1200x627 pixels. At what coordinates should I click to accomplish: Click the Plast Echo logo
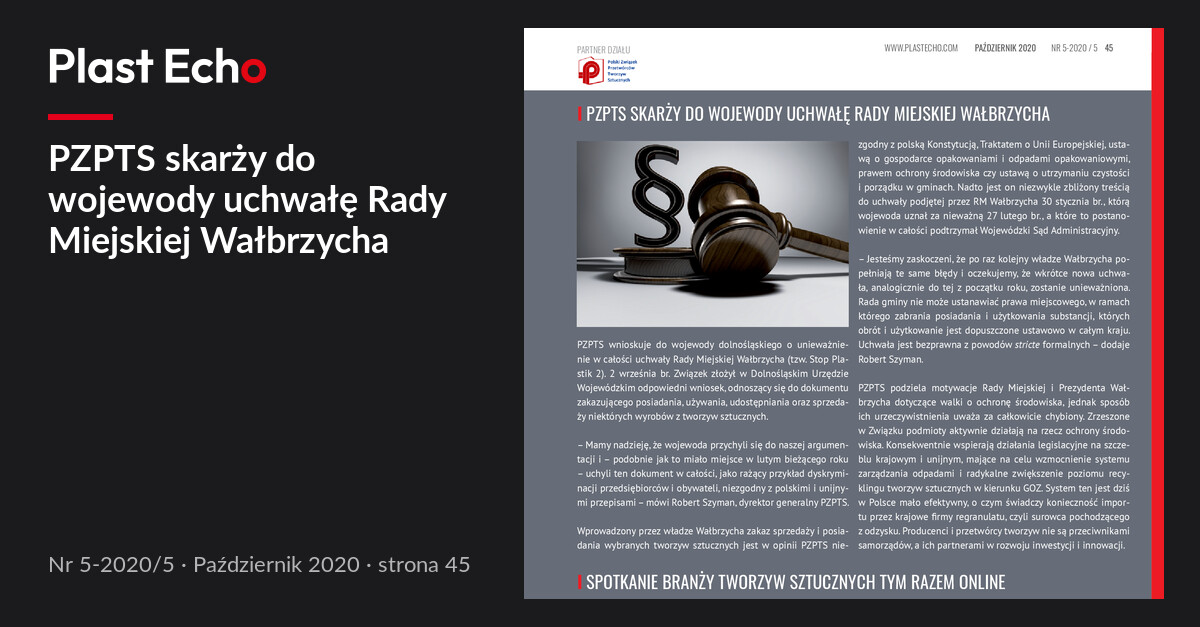(157, 67)
